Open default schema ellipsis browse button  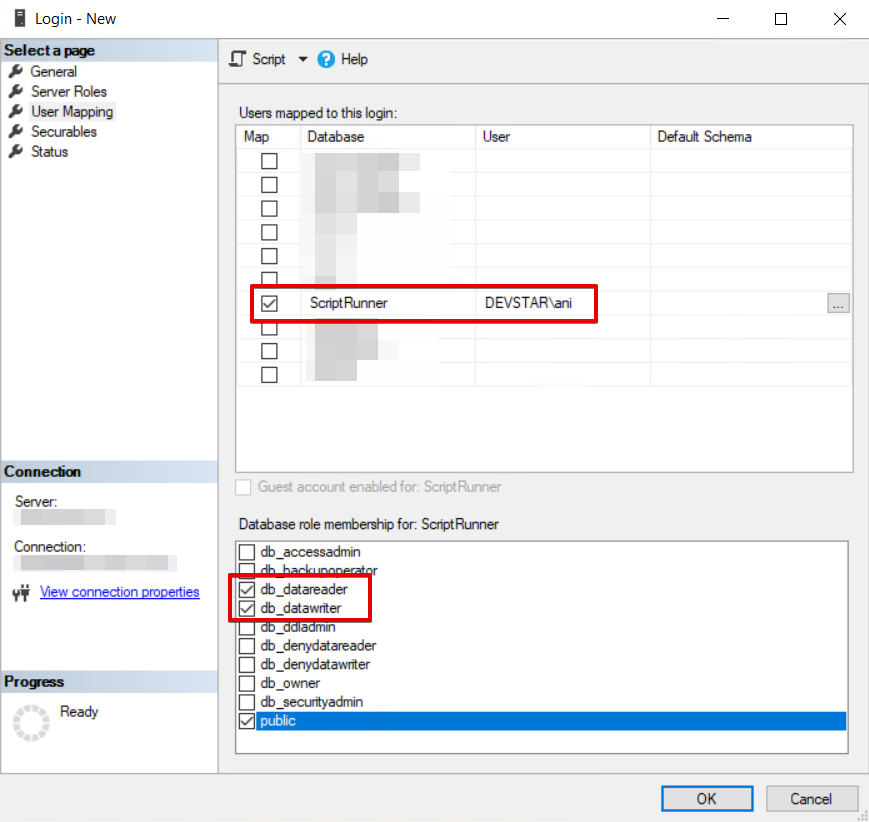pyautogui.click(x=838, y=304)
